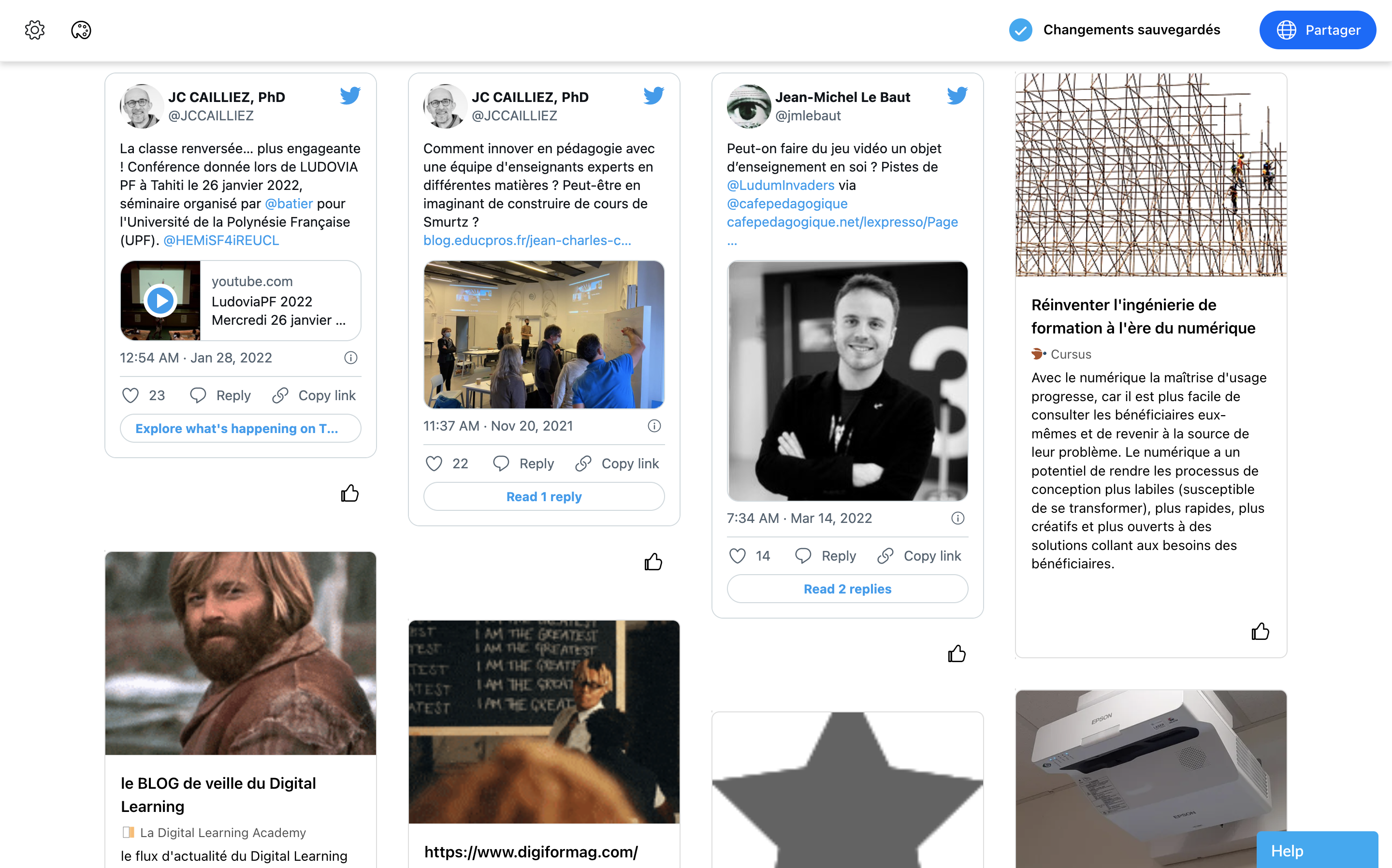Like the LUDOVIA conference tweet card

349,493
